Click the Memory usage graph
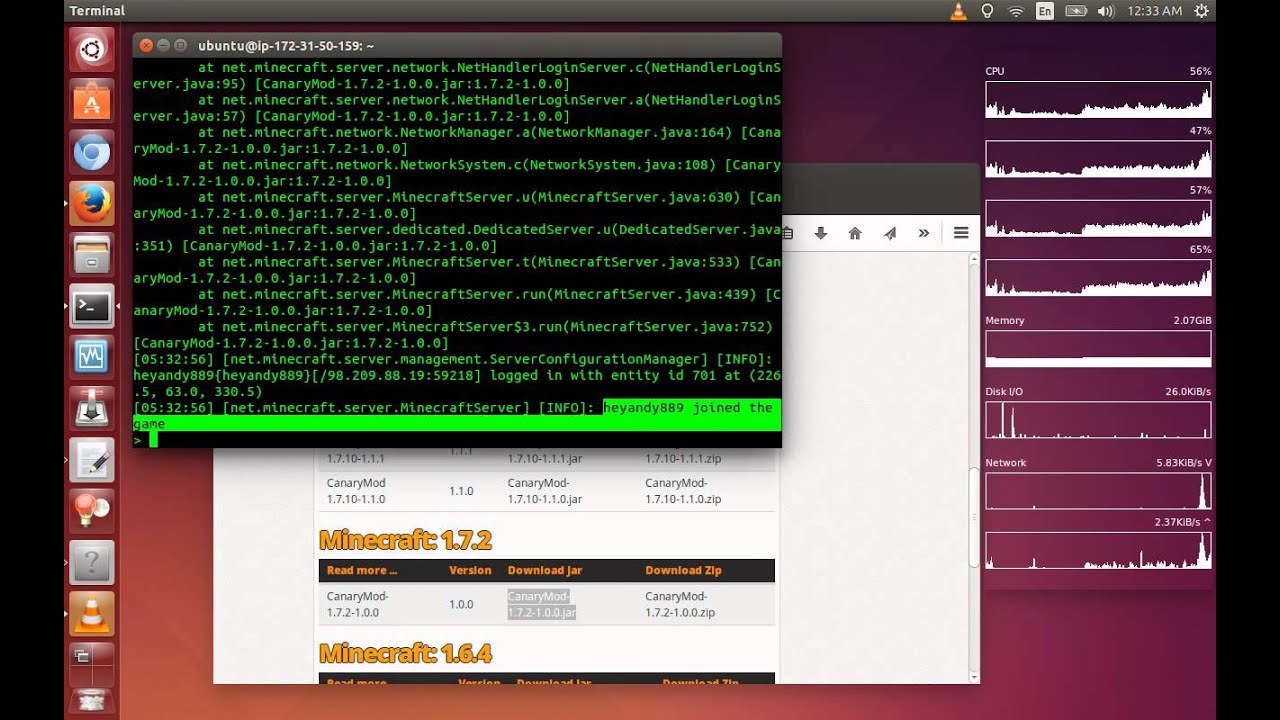This screenshot has height=720, width=1280. tap(1098, 348)
